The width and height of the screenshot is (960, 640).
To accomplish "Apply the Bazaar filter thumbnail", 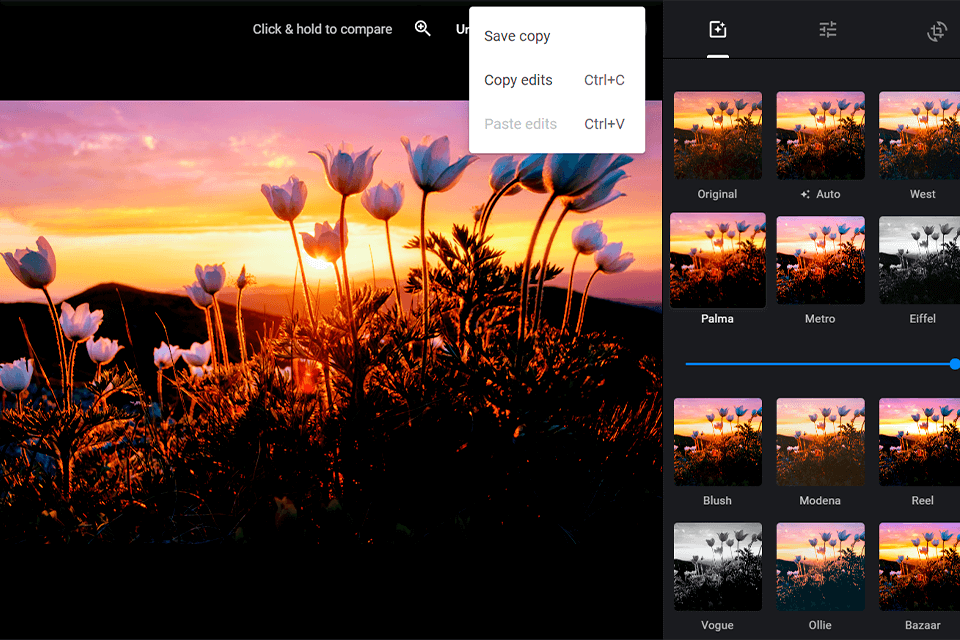I will point(920,567).
